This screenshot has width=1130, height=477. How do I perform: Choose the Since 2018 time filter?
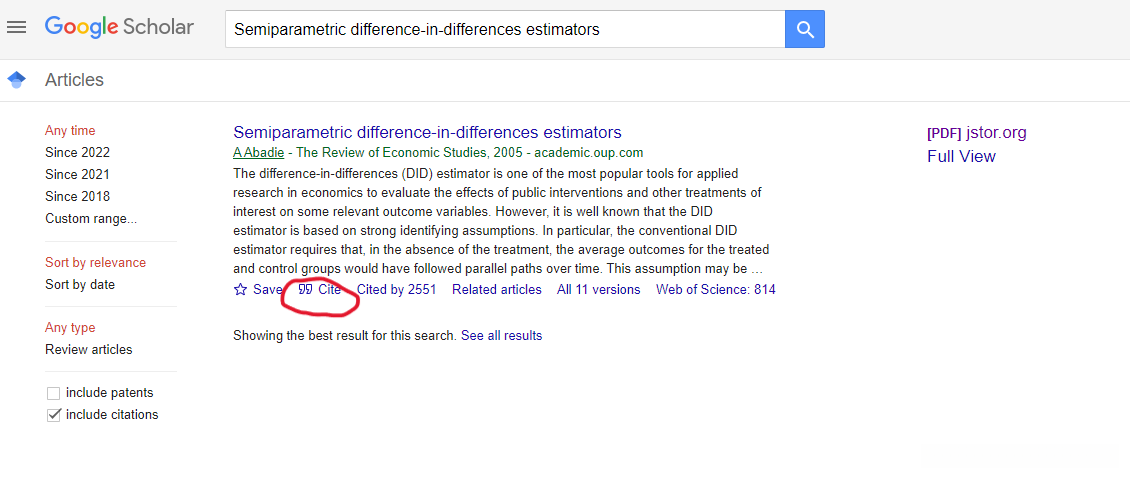[77, 196]
